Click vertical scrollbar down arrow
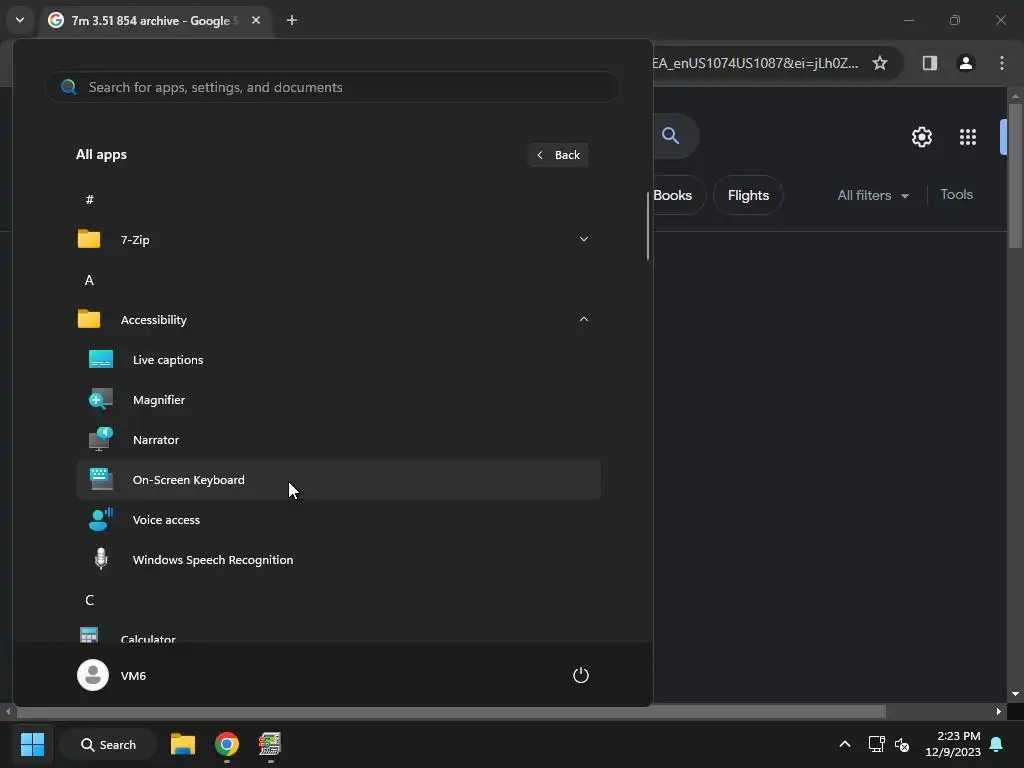The image size is (1024, 768). tap(1015, 694)
